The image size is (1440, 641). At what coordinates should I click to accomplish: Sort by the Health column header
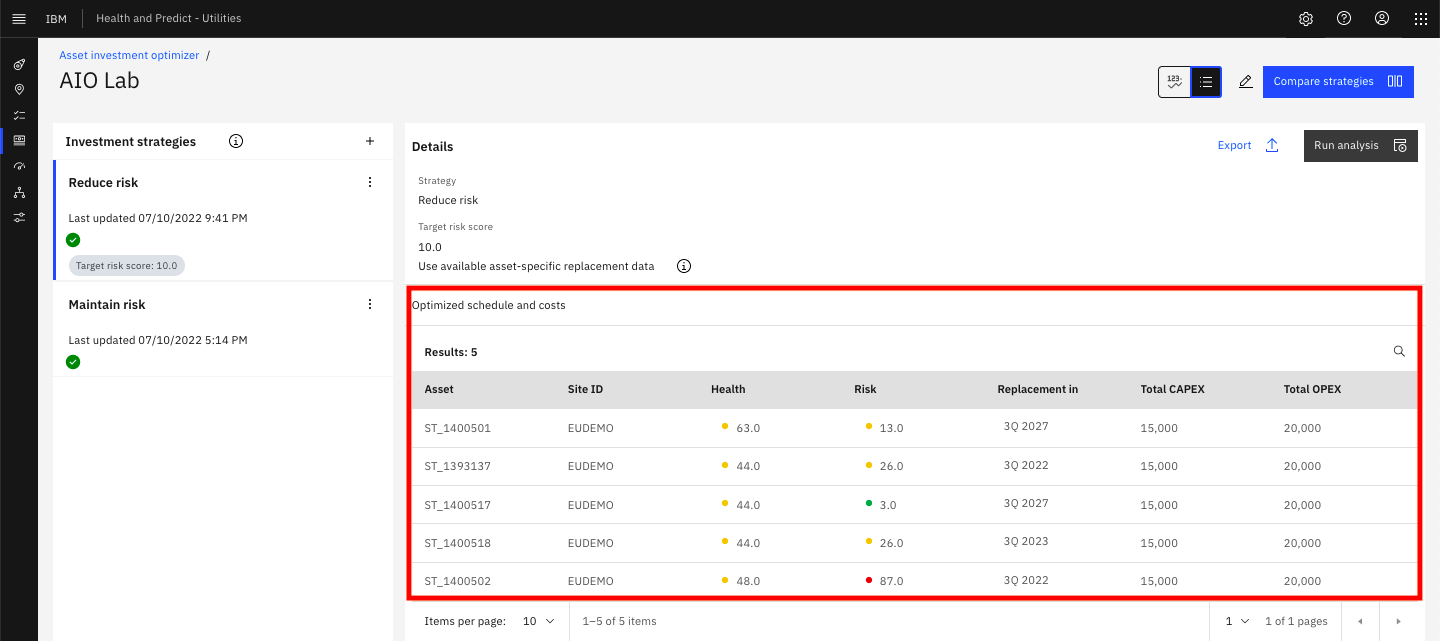pyautogui.click(x=728, y=390)
